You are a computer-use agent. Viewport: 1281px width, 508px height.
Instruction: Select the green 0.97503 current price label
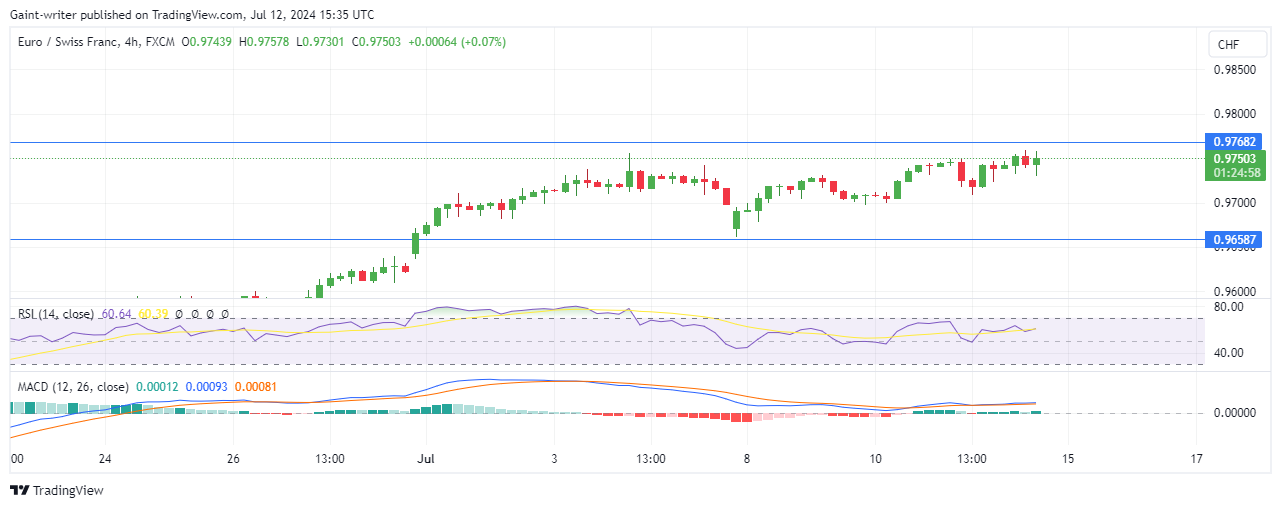click(x=1236, y=158)
